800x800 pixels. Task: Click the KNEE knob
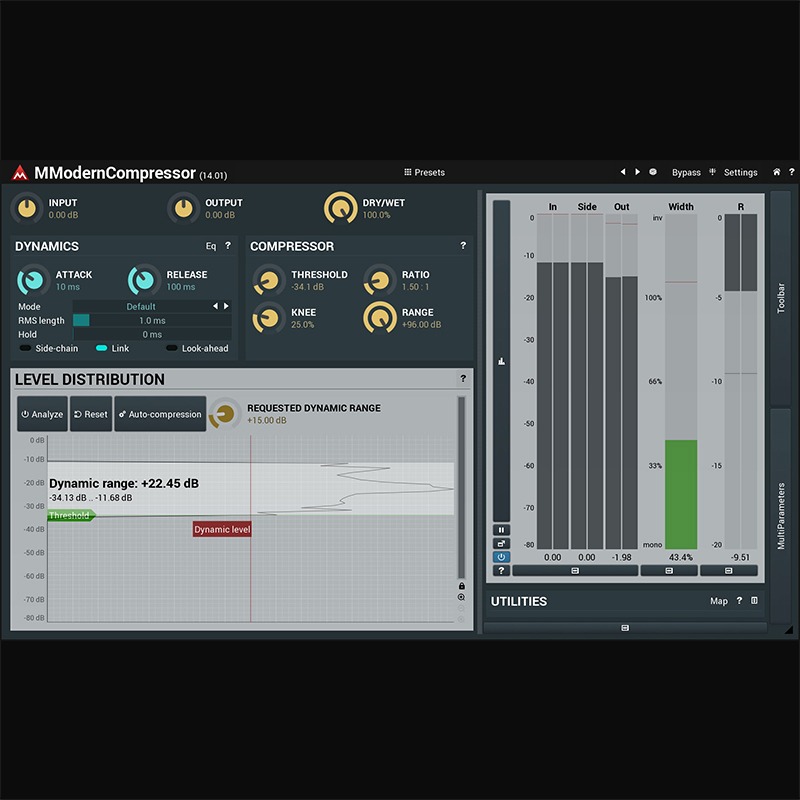(268, 318)
